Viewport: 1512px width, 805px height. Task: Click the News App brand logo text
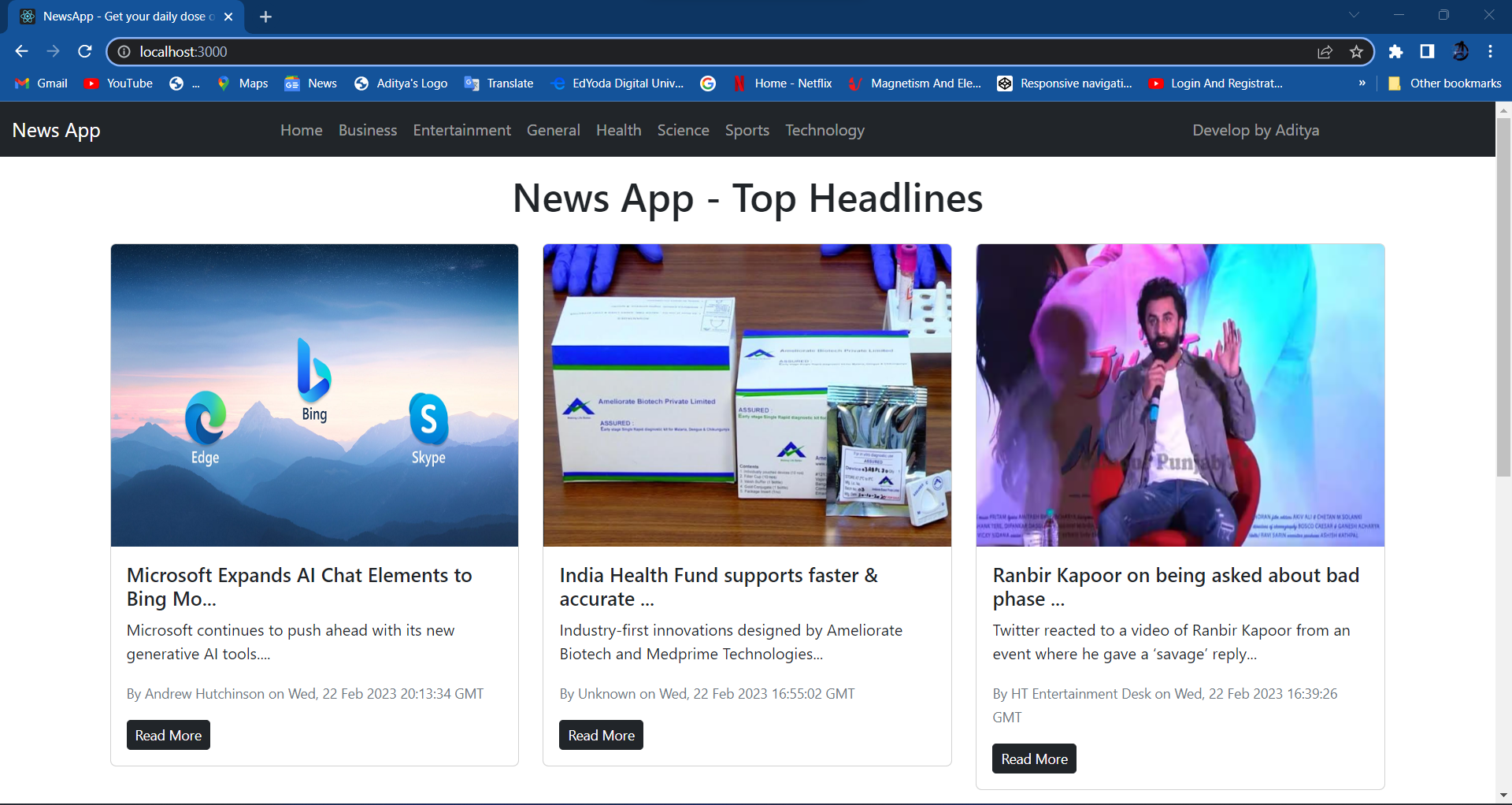[x=57, y=130]
